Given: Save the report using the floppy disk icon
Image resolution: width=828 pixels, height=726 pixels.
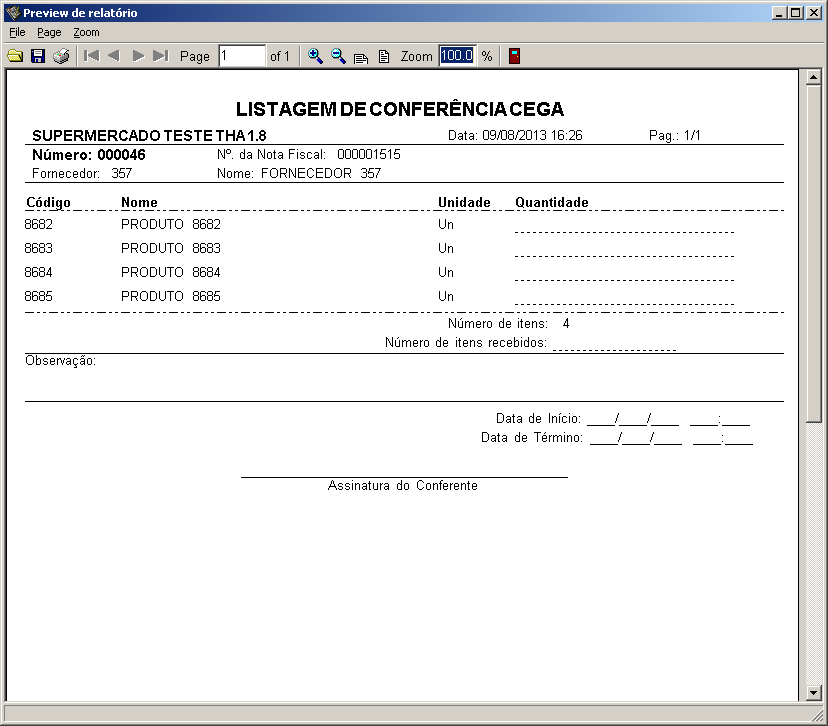Looking at the screenshot, I should pyautogui.click(x=38, y=56).
